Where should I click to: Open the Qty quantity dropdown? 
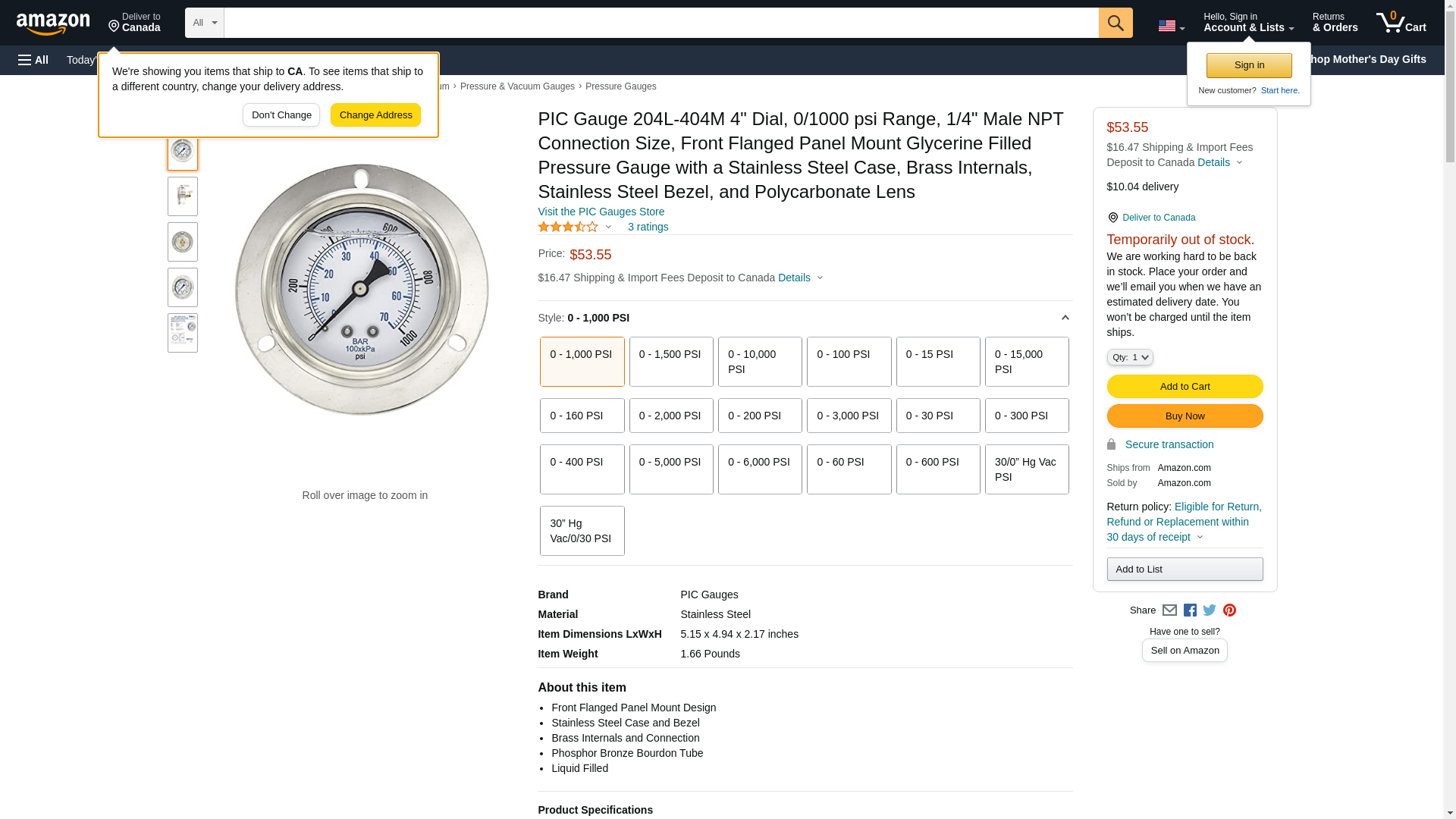[x=1129, y=357]
